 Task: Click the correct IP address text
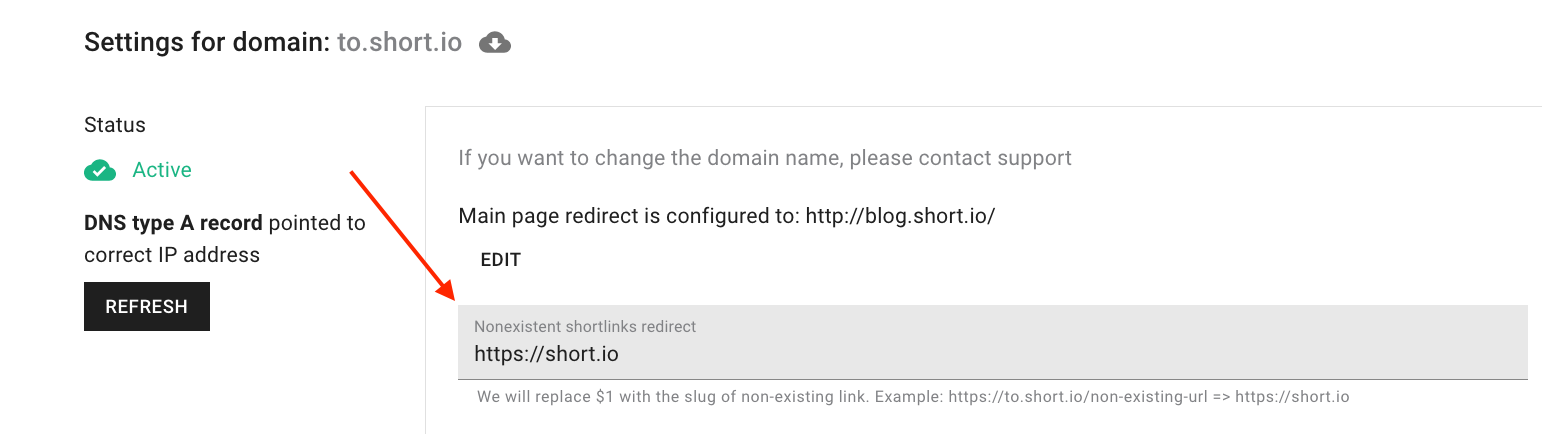pos(172,255)
